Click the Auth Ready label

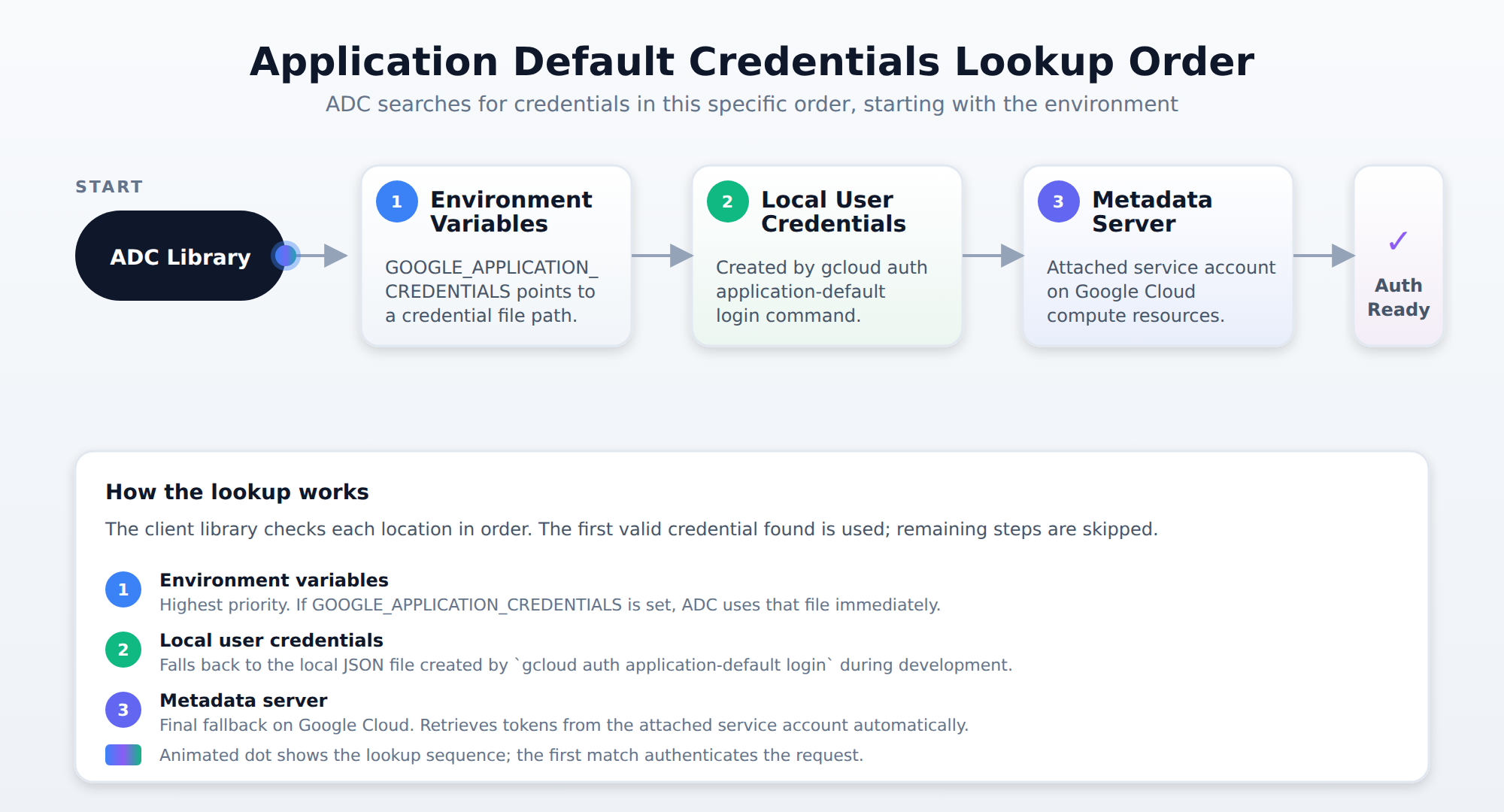click(1399, 297)
